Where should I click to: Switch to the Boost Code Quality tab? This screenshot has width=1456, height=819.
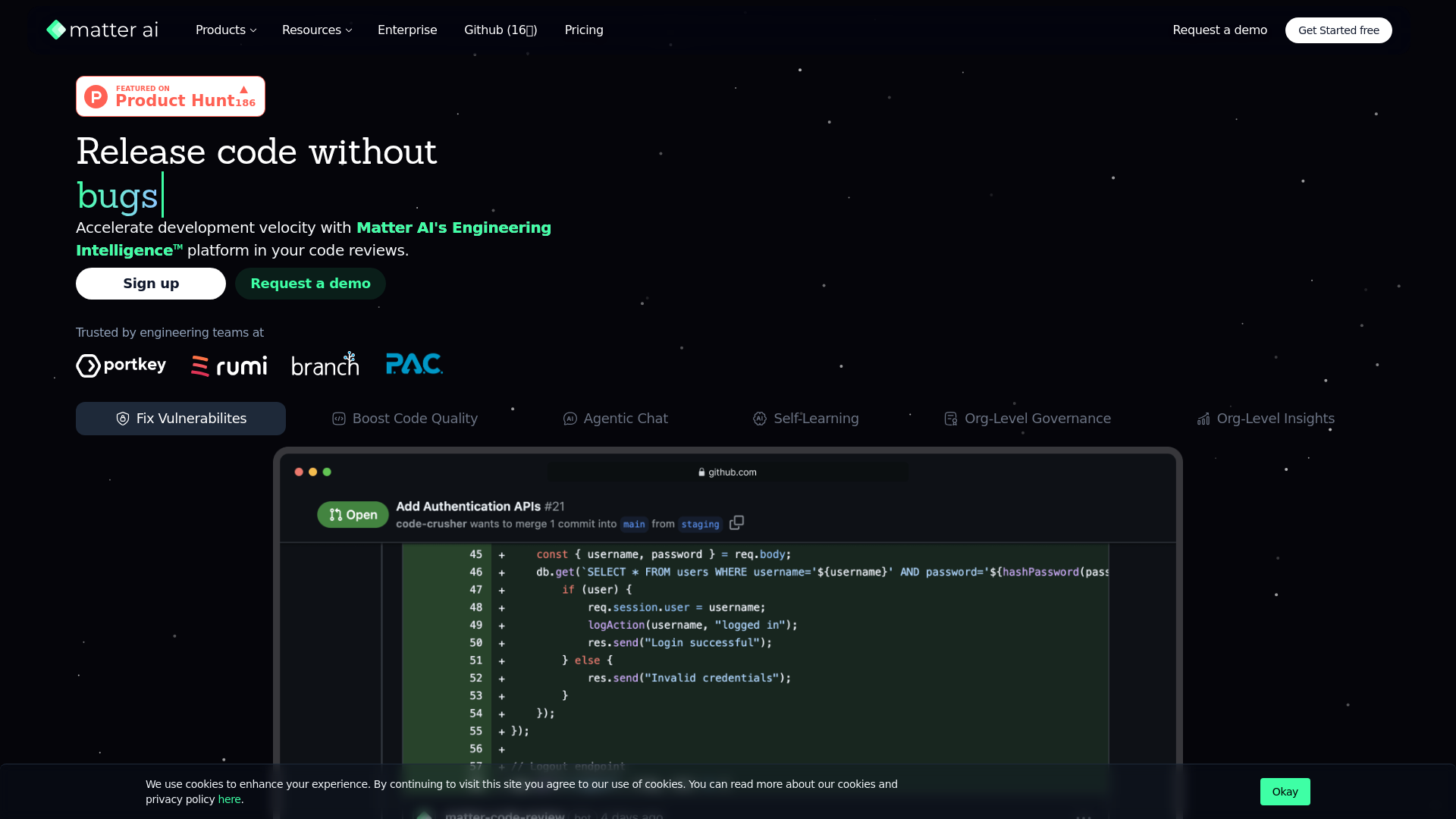405,419
